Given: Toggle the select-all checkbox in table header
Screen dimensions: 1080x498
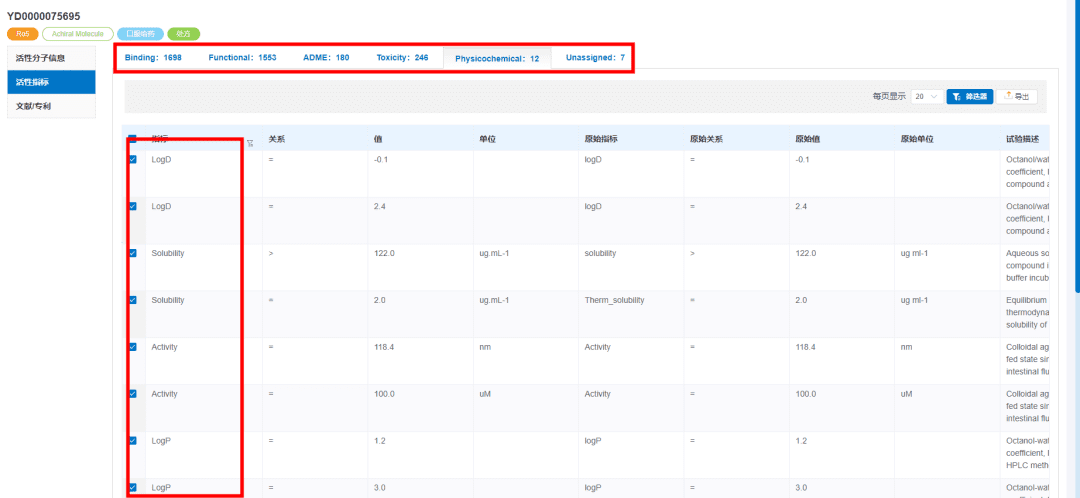Looking at the screenshot, I should pyautogui.click(x=133, y=138).
